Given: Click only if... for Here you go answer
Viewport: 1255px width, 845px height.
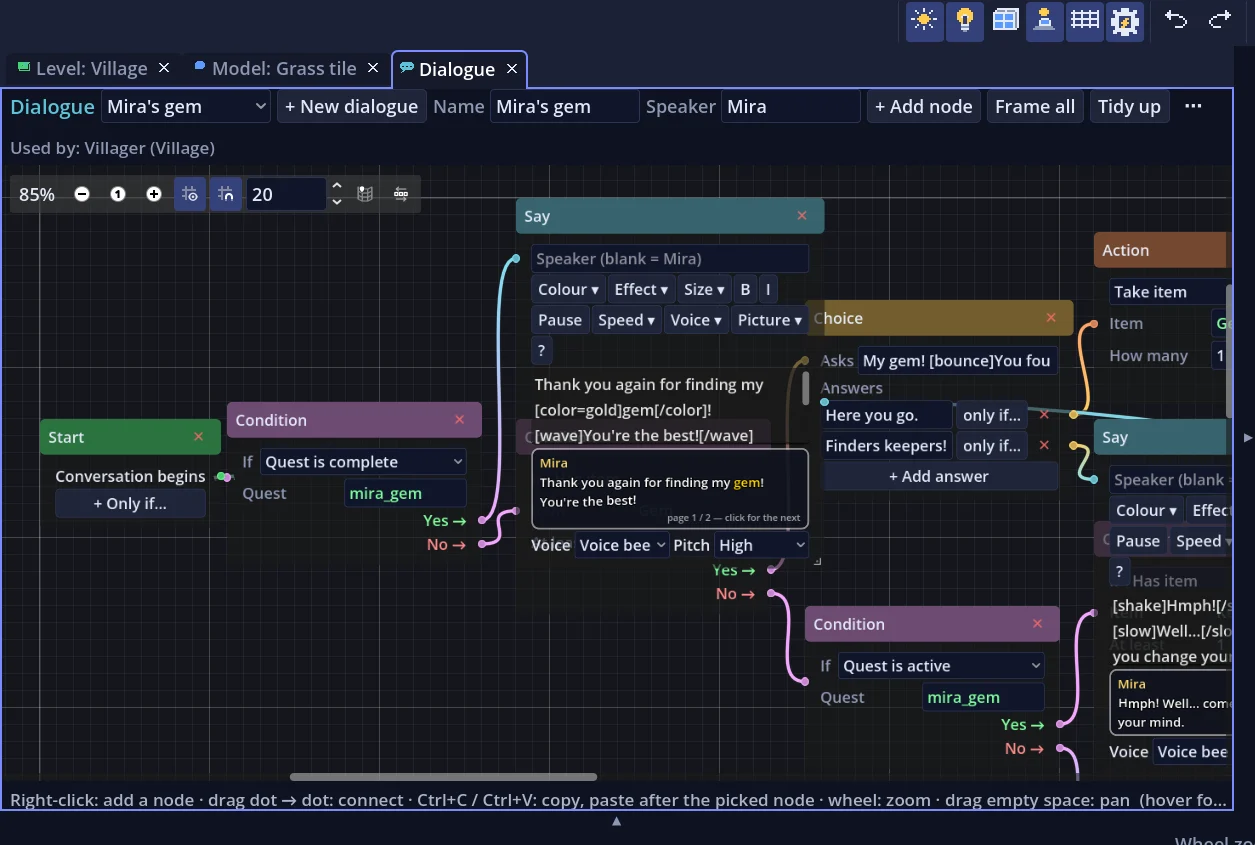Looking at the screenshot, I should pos(991,415).
